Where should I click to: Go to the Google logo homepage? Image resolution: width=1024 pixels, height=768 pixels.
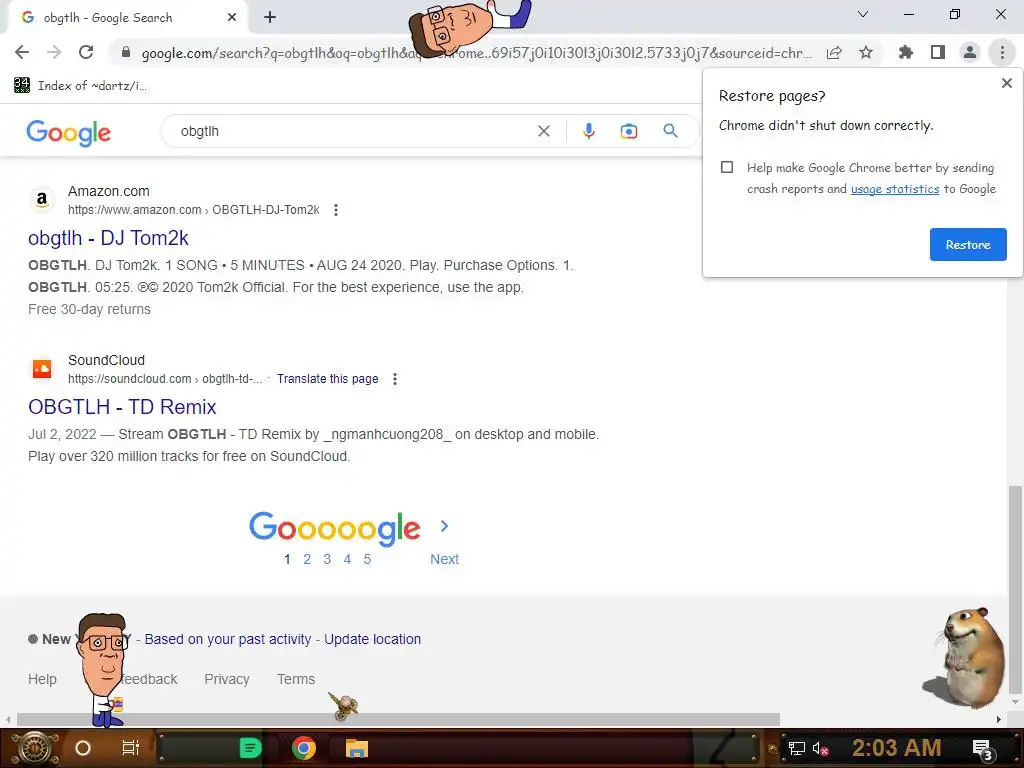pos(69,133)
